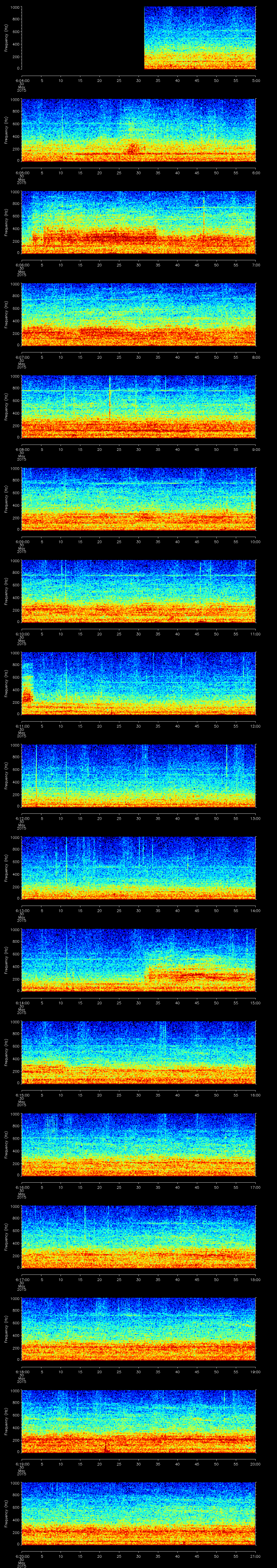Click the spectrogram panel starting at 6:08:00
Viewport: 277px width, 1568px height.
[x=139, y=407]
